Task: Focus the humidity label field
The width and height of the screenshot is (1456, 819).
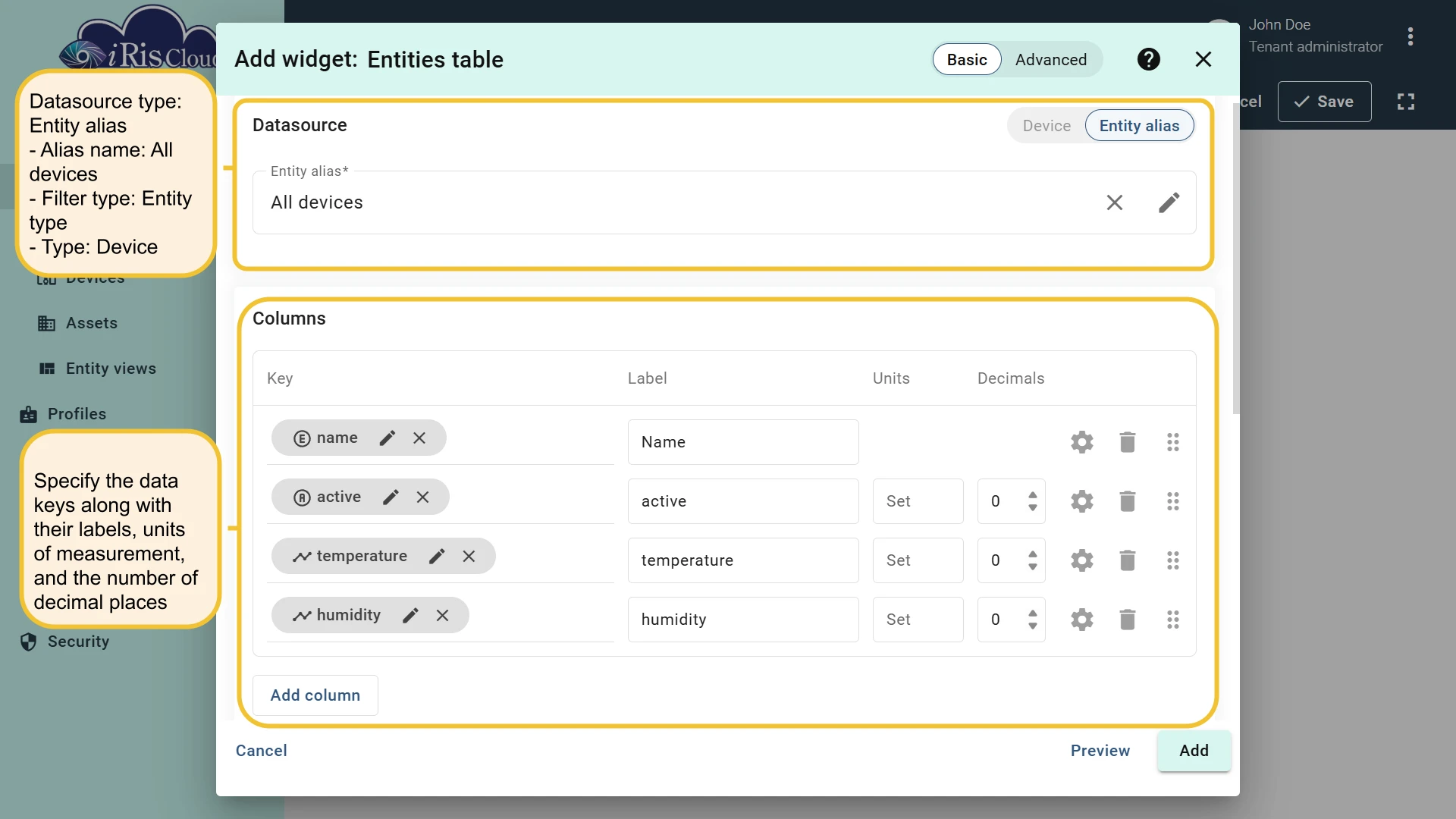Action: click(743, 620)
